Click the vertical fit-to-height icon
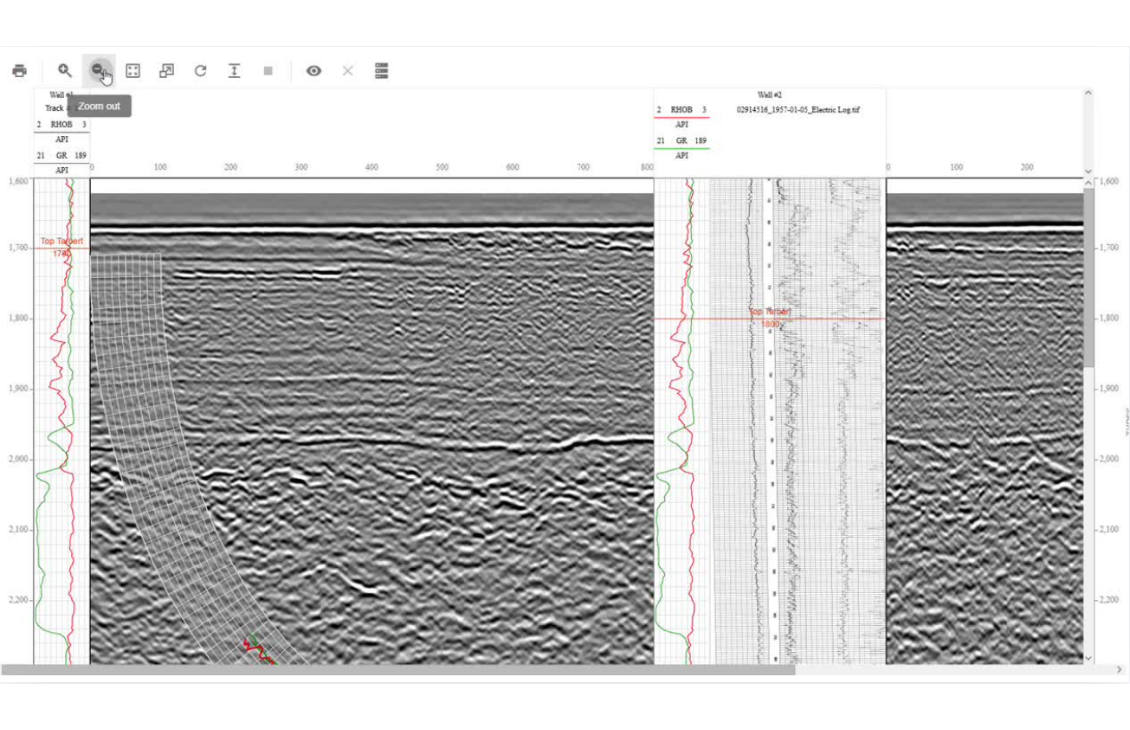This screenshot has width=1130, height=730. [x=234, y=71]
